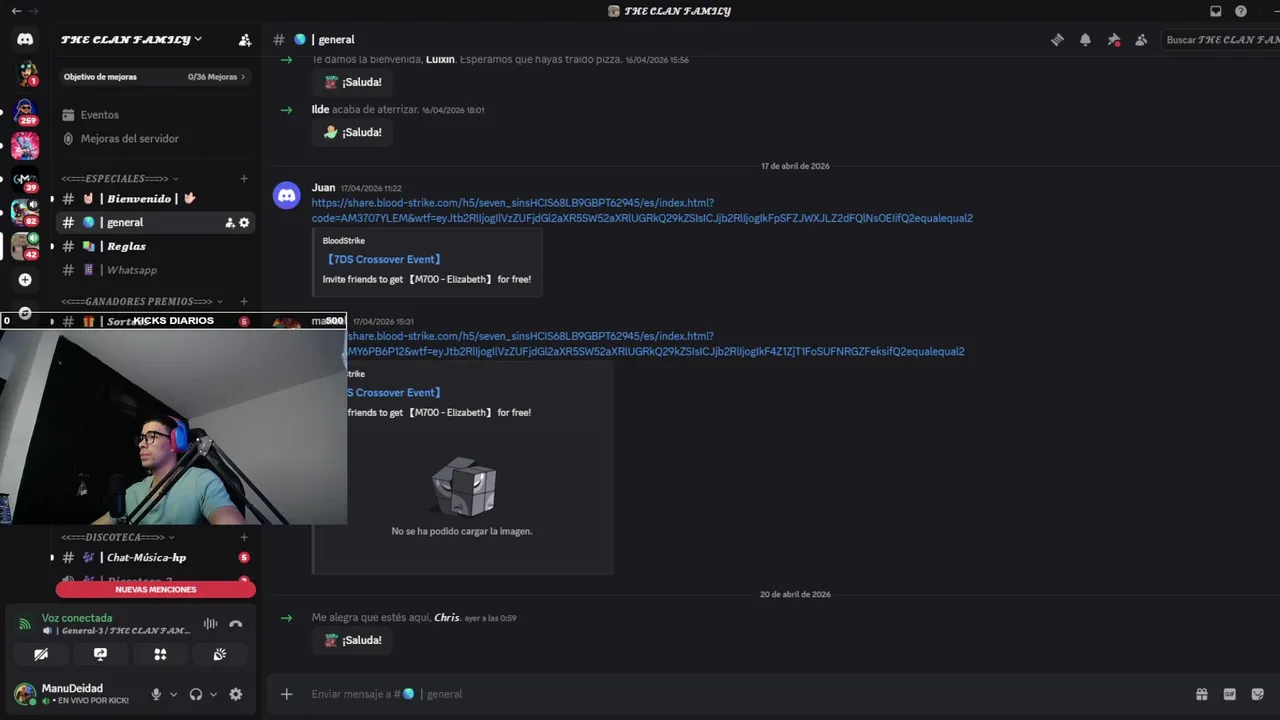Toggle camera in voice panel

tap(41, 654)
